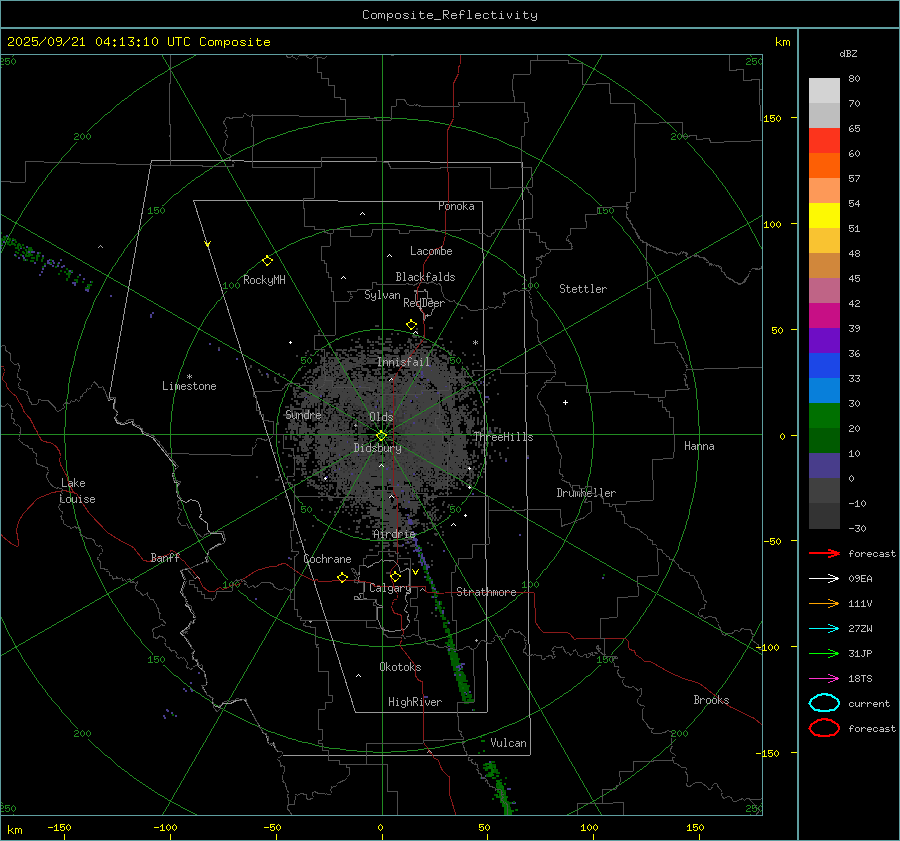Pick the green 31JP arrow legend icon
Image resolution: width=900 pixels, height=841 pixels.
tap(824, 653)
